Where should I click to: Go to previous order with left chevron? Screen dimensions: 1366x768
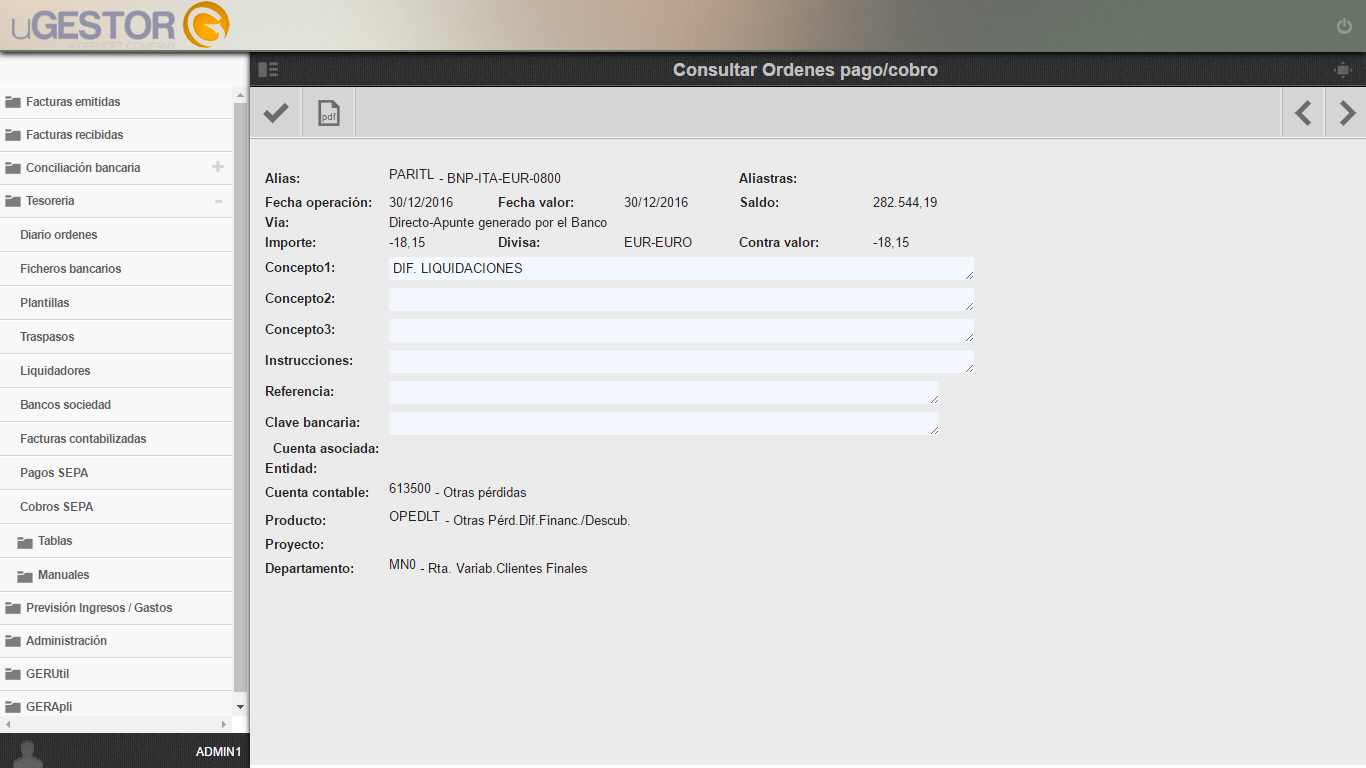click(1303, 113)
